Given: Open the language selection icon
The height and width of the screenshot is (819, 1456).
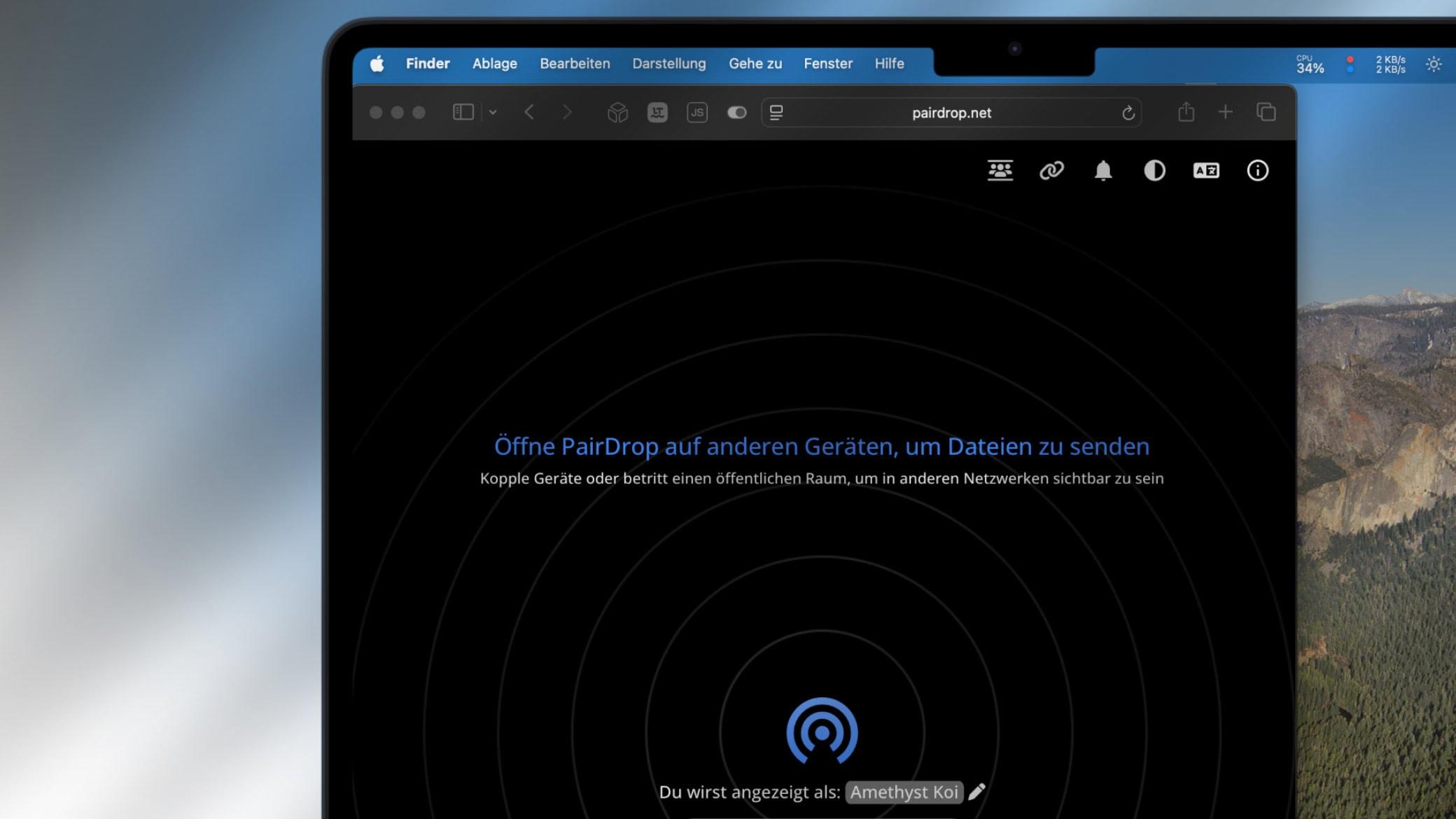Looking at the screenshot, I should pos(1206,170).
